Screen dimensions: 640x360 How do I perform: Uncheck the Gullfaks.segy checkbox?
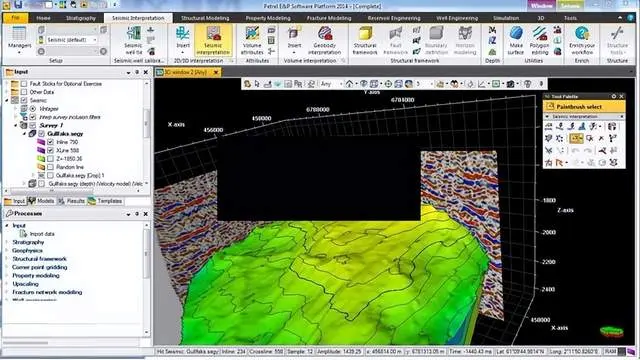pos(42,133)
